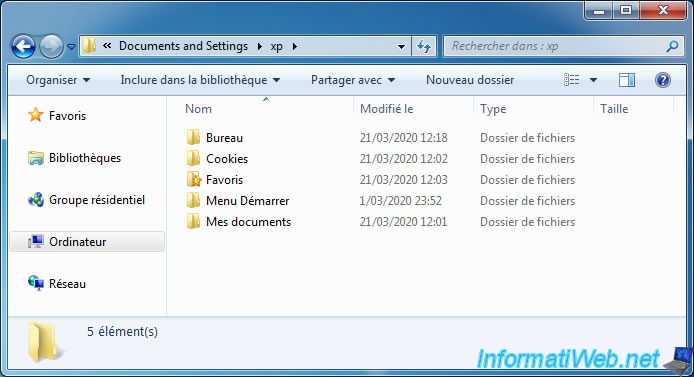Click the Favoris star icon in sidebar

[x=35, y=115]
